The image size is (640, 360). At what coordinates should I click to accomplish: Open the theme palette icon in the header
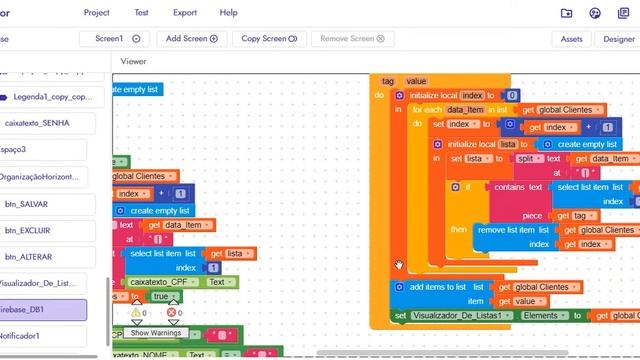595,13
